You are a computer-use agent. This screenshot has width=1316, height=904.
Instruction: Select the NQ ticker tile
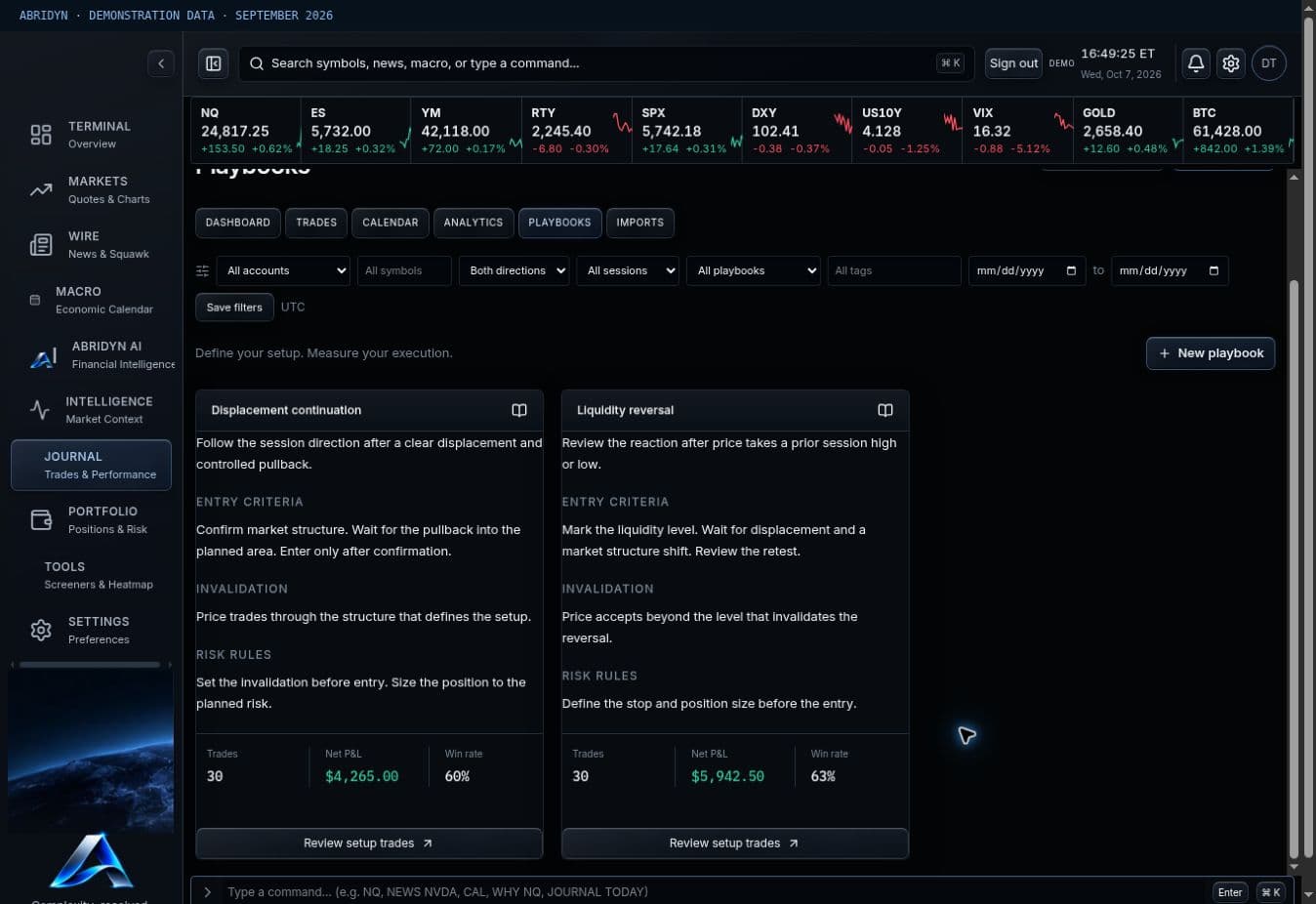tap(246, 130)
